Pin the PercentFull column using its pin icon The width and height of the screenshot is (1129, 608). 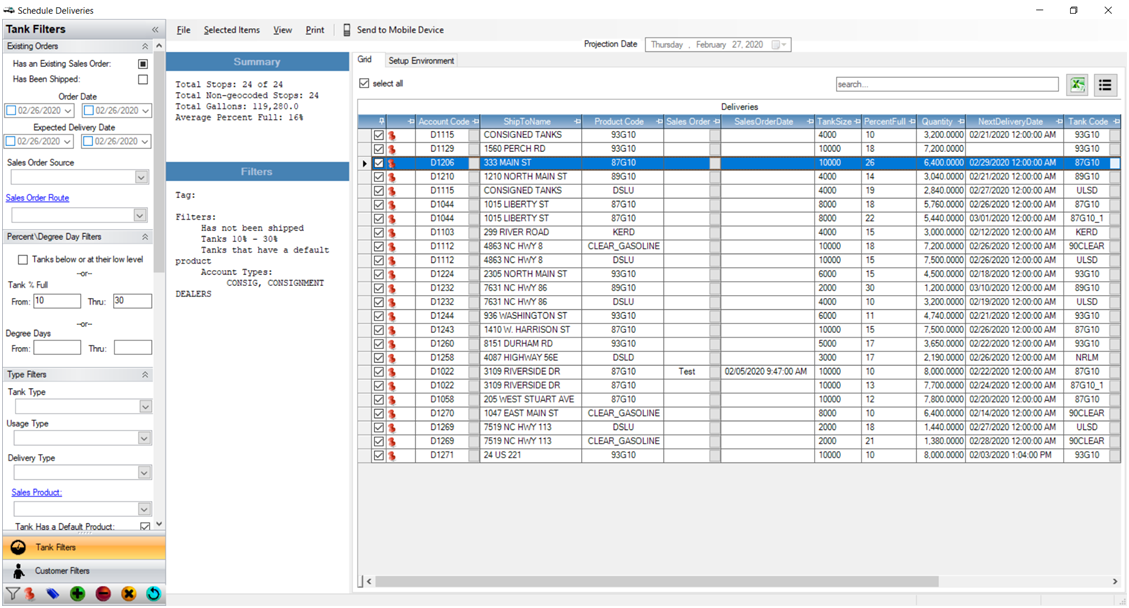[x=912, y=122]
